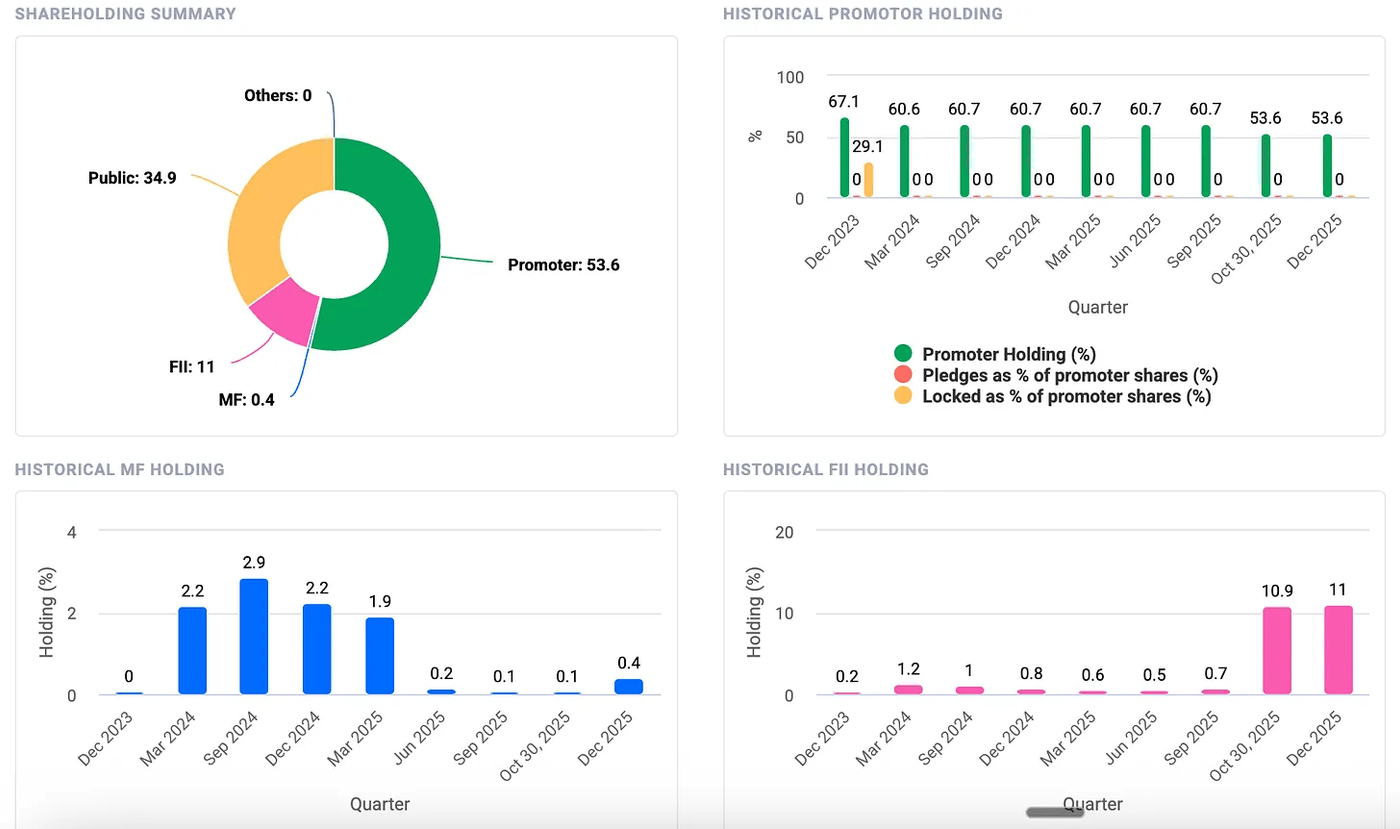Click the Sep 2024 MF holding bar (2.9)

(x=254, y=636)
